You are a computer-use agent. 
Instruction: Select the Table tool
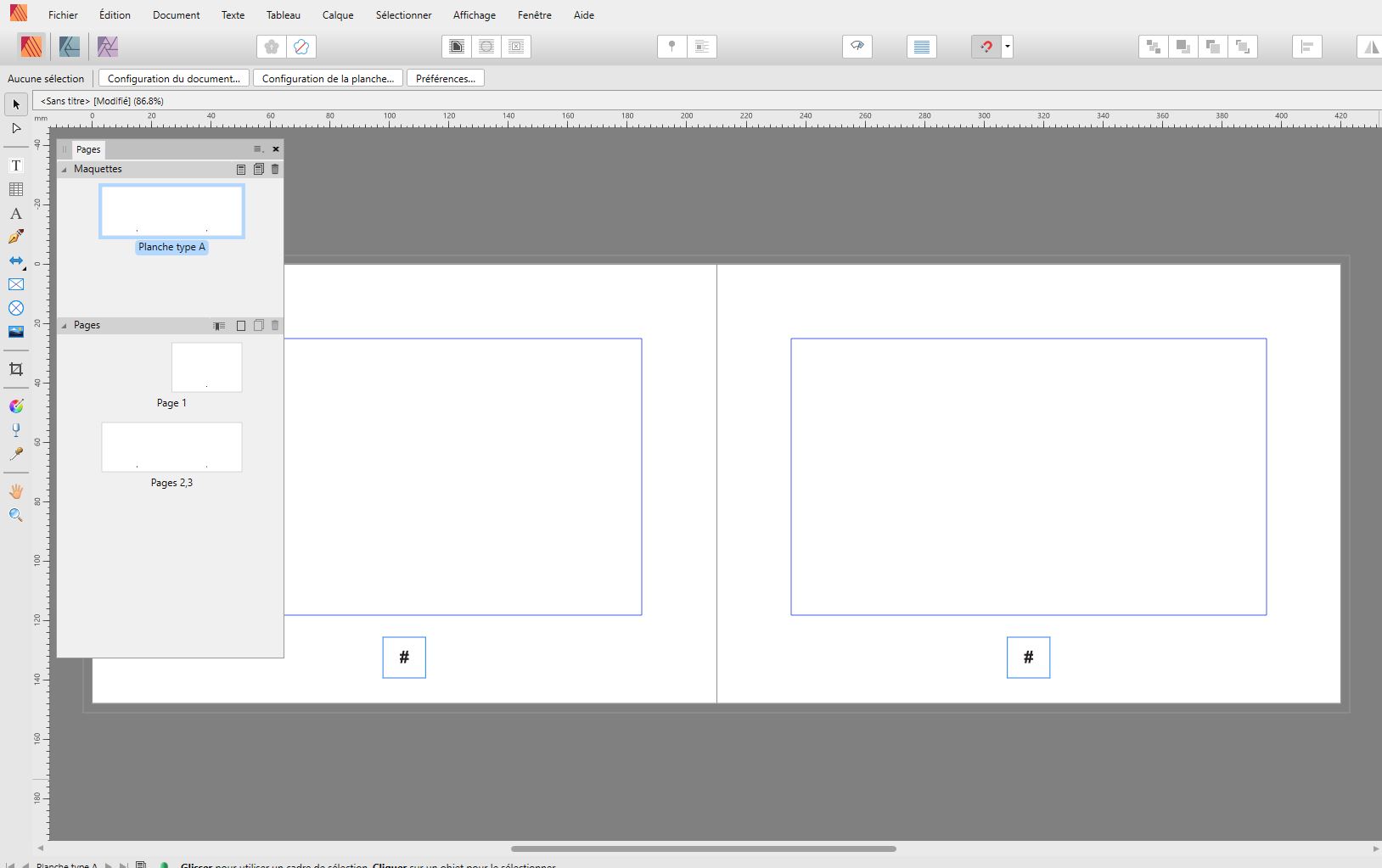click(16, 189)
